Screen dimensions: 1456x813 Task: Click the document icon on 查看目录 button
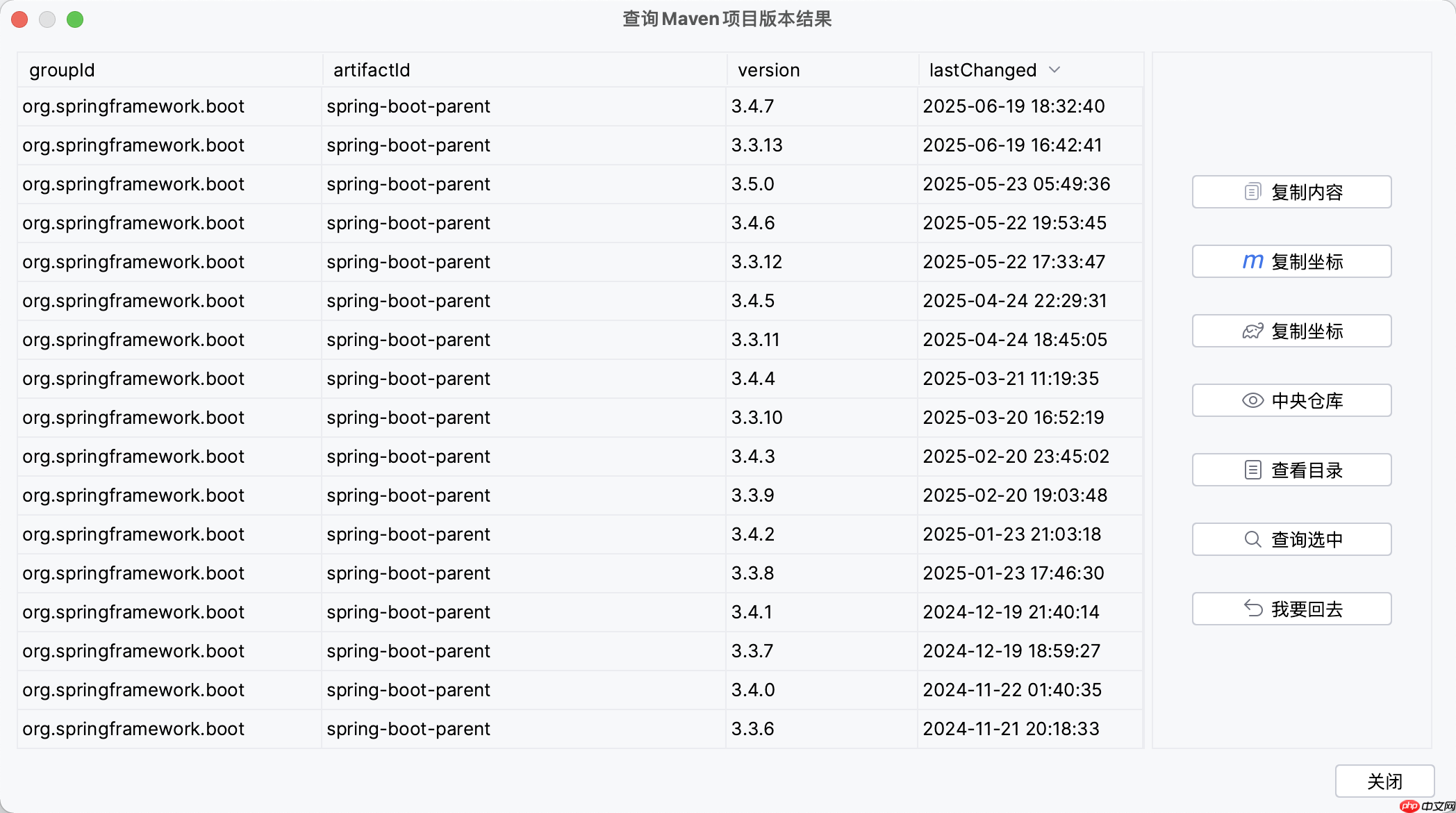tap(1252, 470)
